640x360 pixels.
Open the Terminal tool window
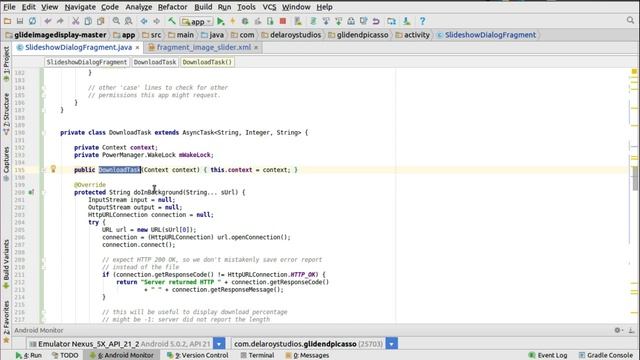click(x=257, y=355)
